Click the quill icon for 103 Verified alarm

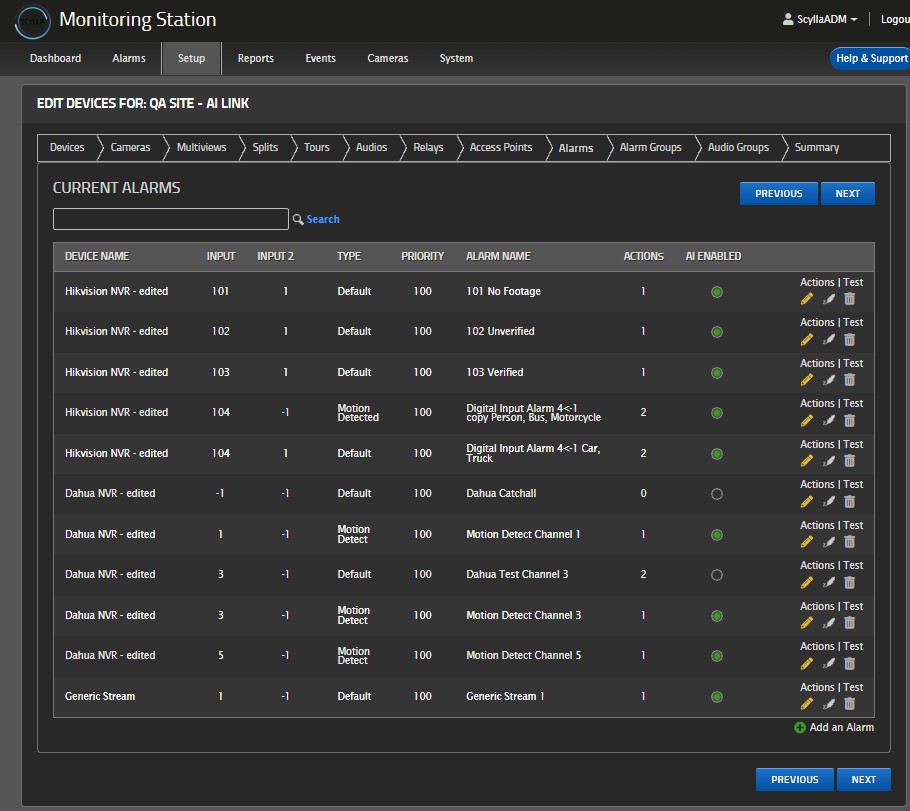point(828,380)
